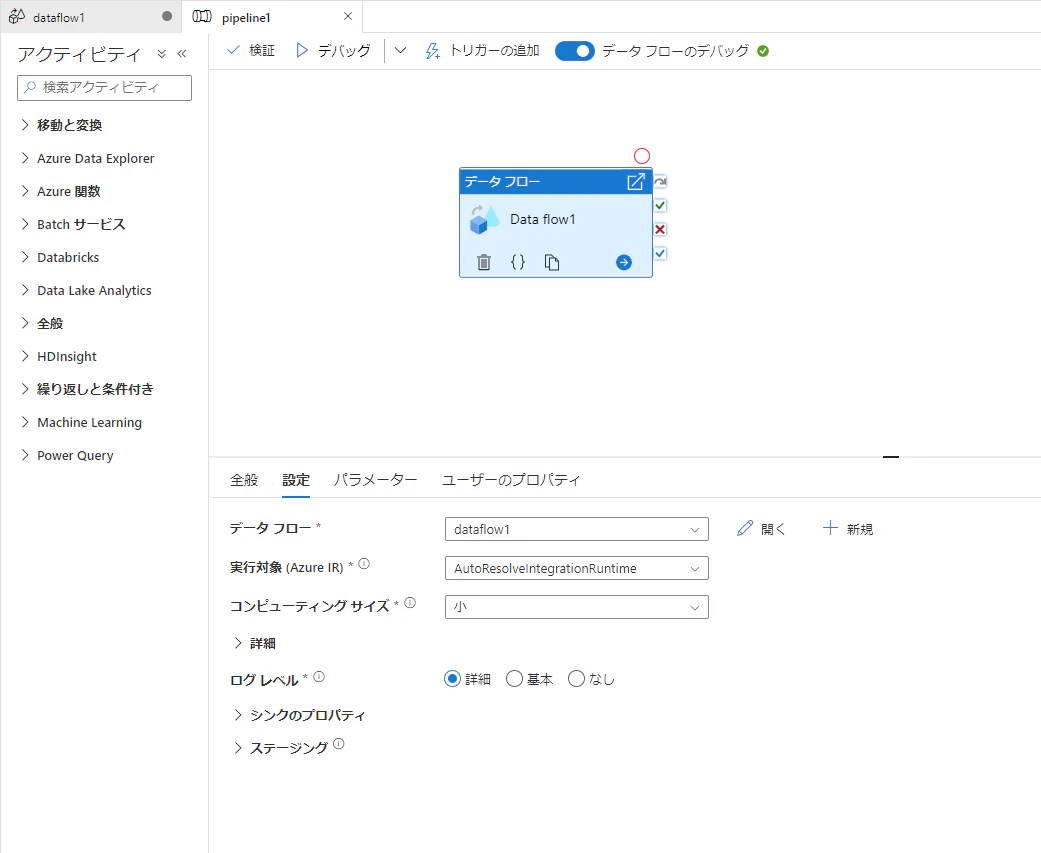Switch to the パラメーター tab
Screen dimensions: 1041x853
(x=375, y=480)
